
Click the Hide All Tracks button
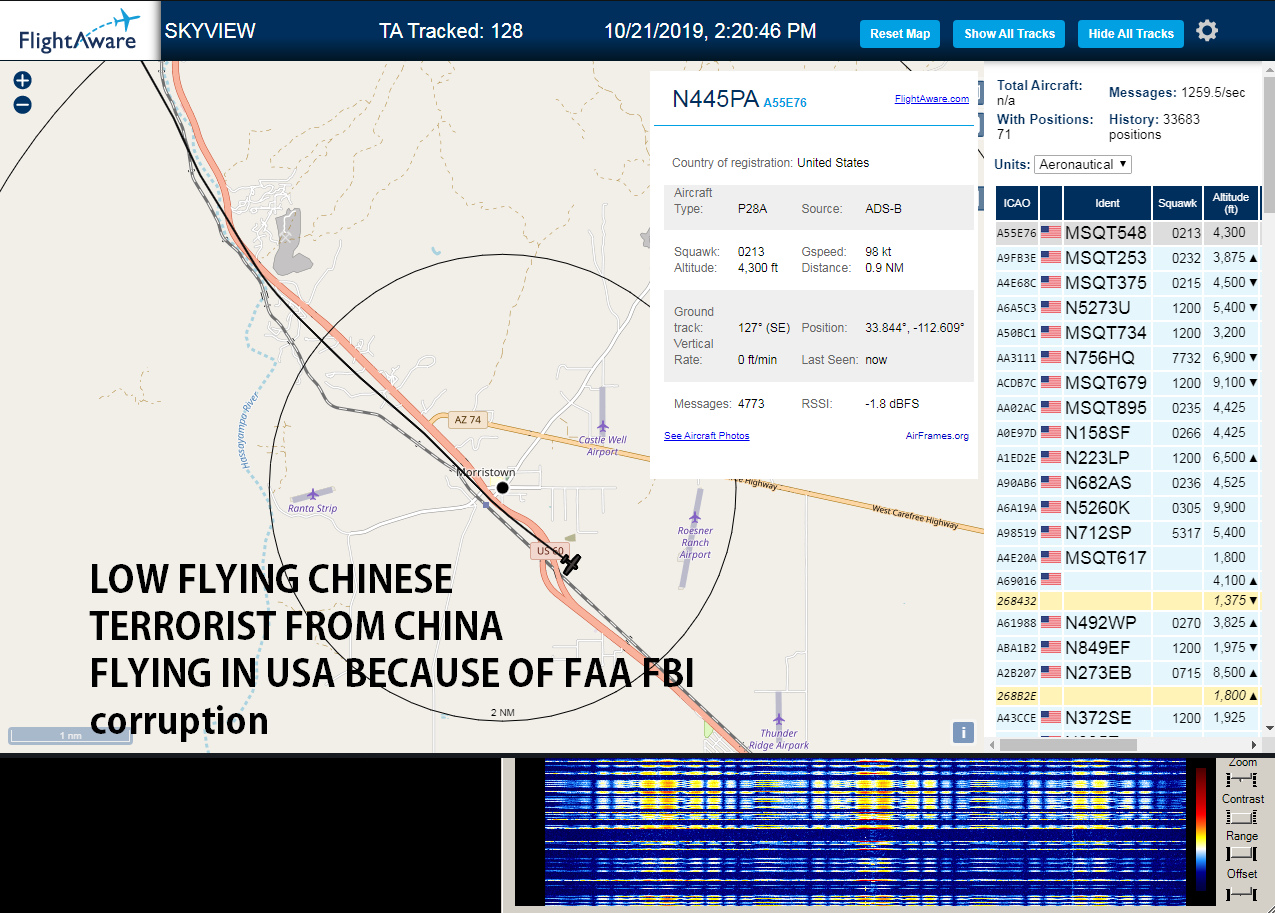pyautogui.click(x=1131, y=34)
